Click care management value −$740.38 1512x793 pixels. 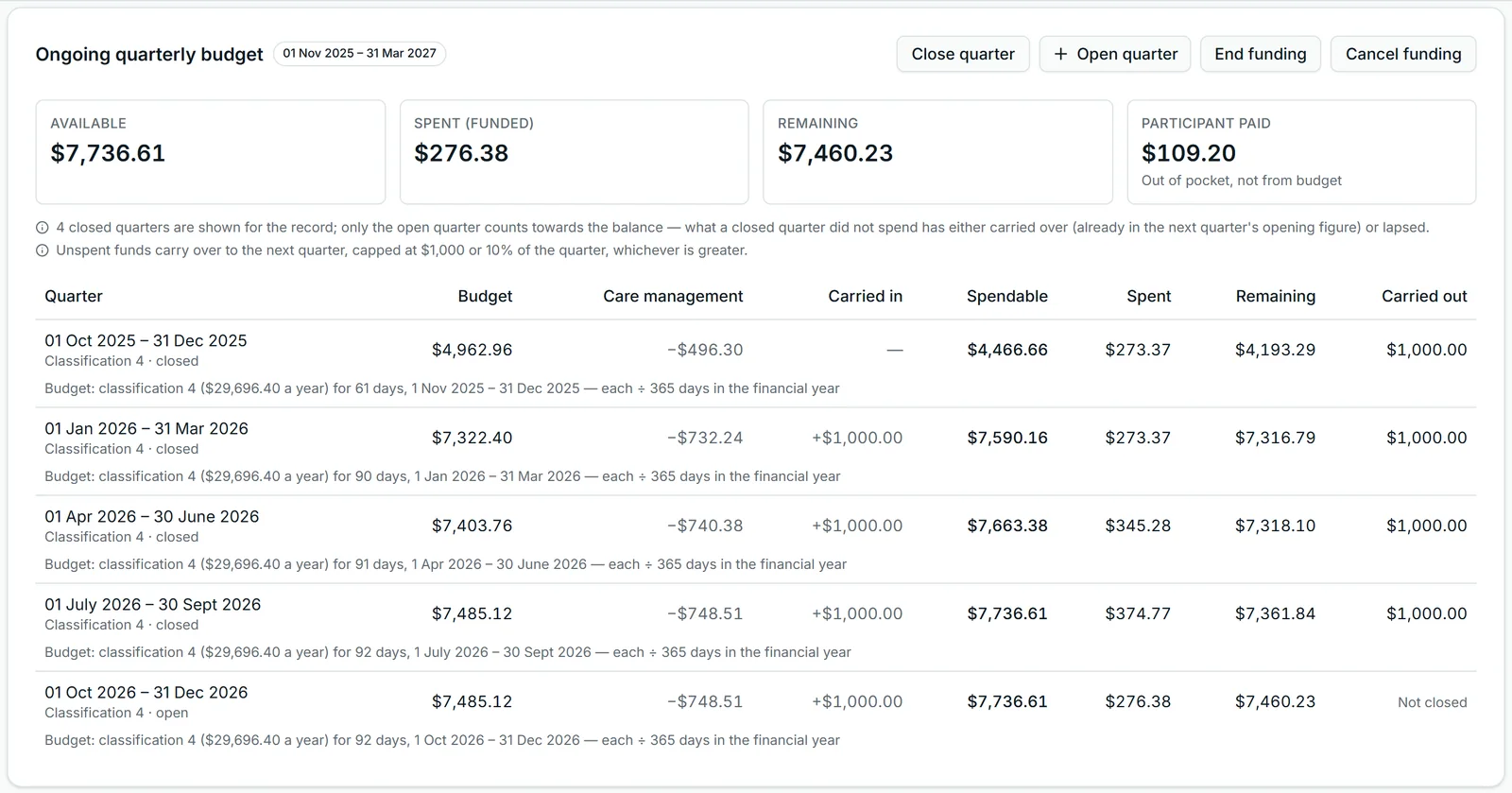pos(705,526)
